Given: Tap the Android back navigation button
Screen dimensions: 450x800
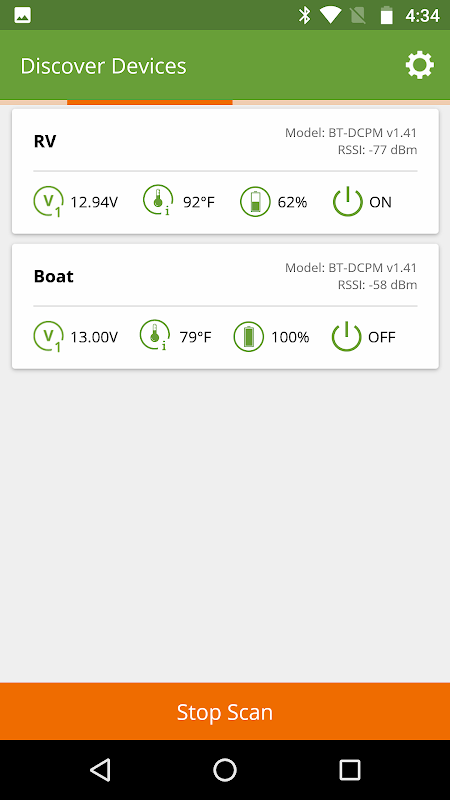Looking at the screenshot, I should (x=100, y=769).
